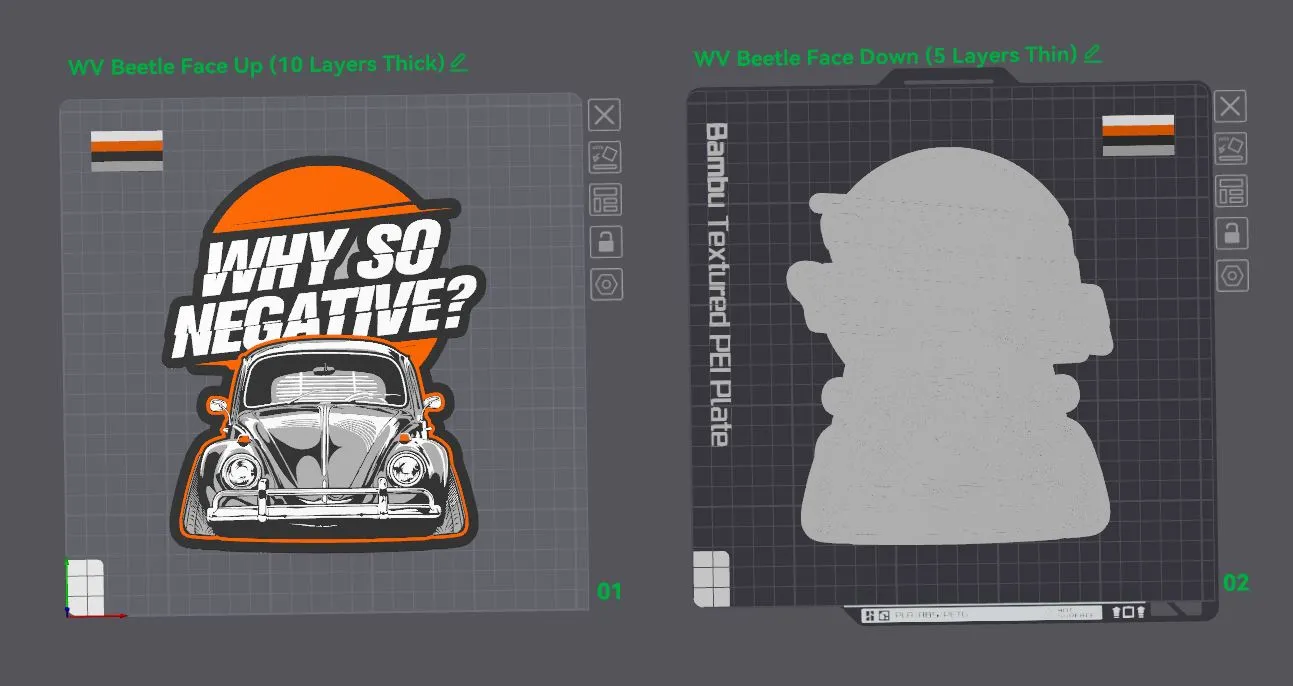Open plate 01 settings hexagon icon
This screenshot has height=686, width=1293.
click(x=604, y=284)
